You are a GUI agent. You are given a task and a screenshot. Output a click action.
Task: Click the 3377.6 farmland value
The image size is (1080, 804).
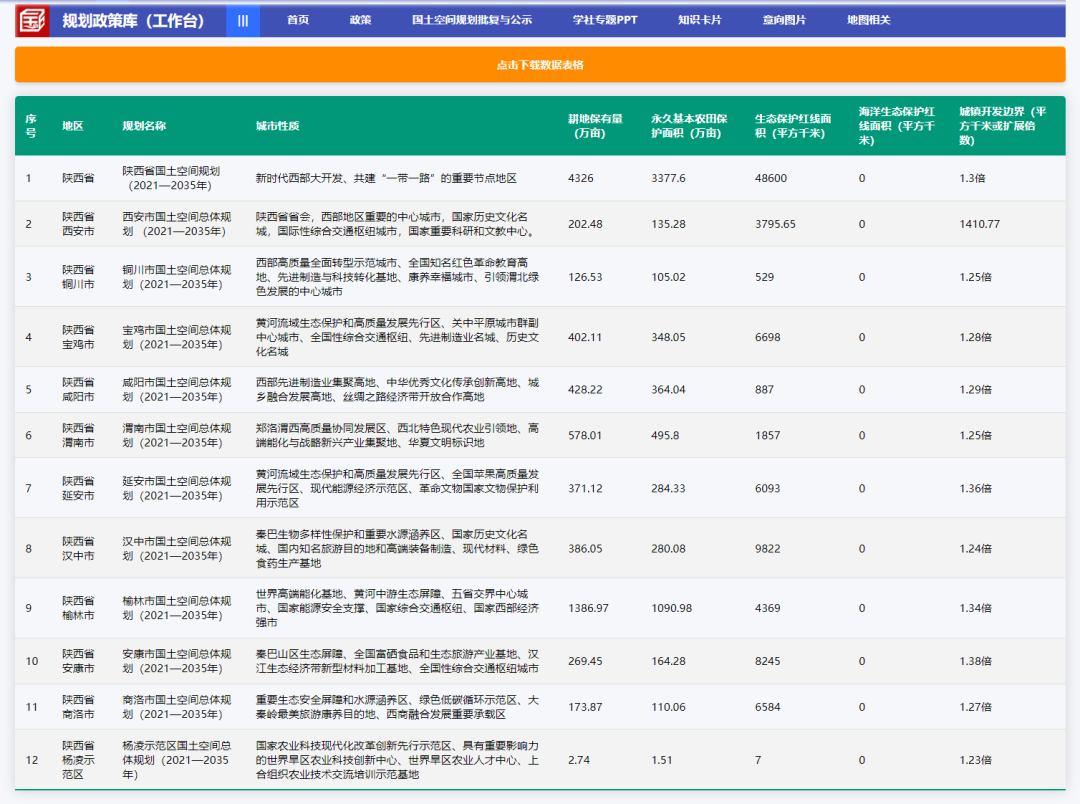(668, 178)
